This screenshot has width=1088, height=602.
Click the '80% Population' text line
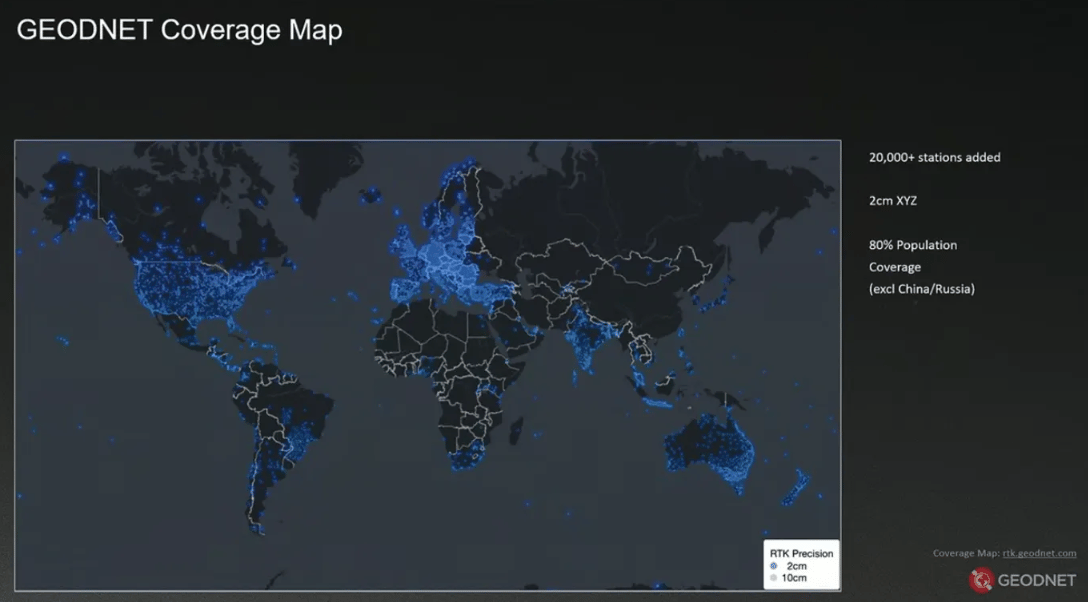click(913, 245)
